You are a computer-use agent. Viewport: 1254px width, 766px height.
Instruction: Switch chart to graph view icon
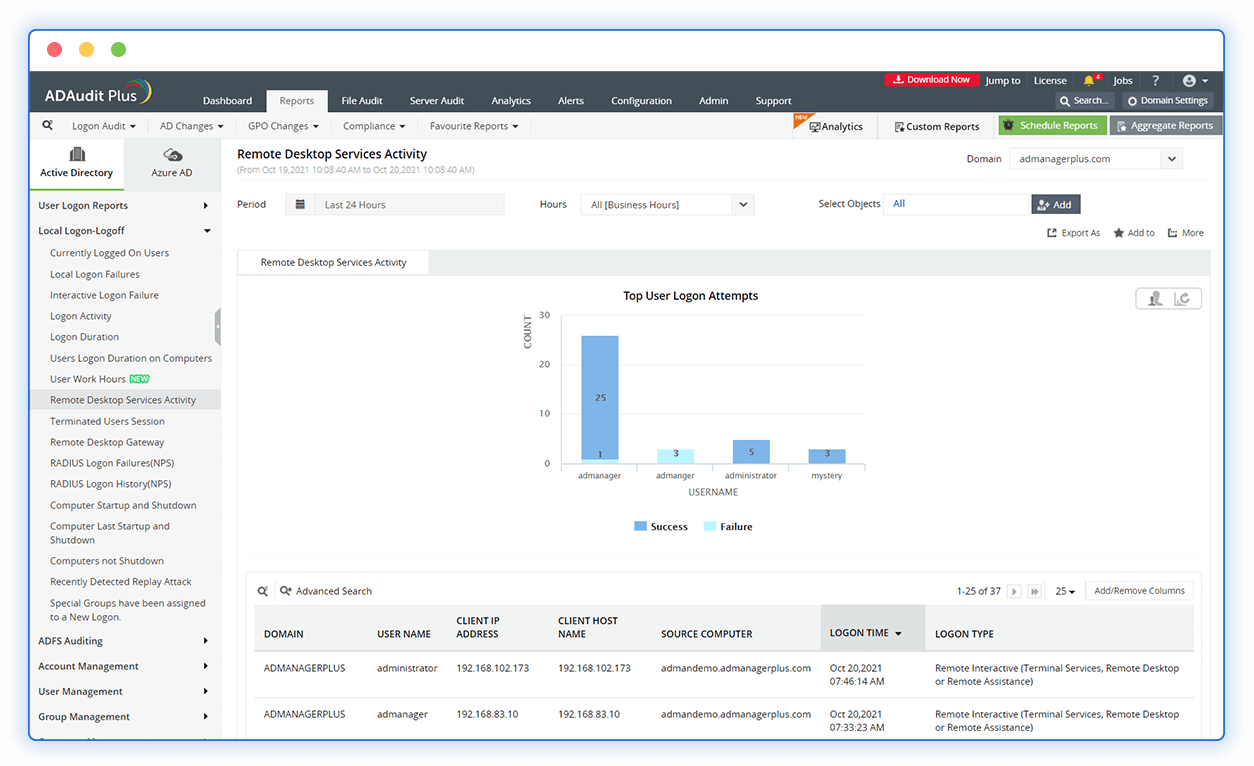(x=1181, y=298)
